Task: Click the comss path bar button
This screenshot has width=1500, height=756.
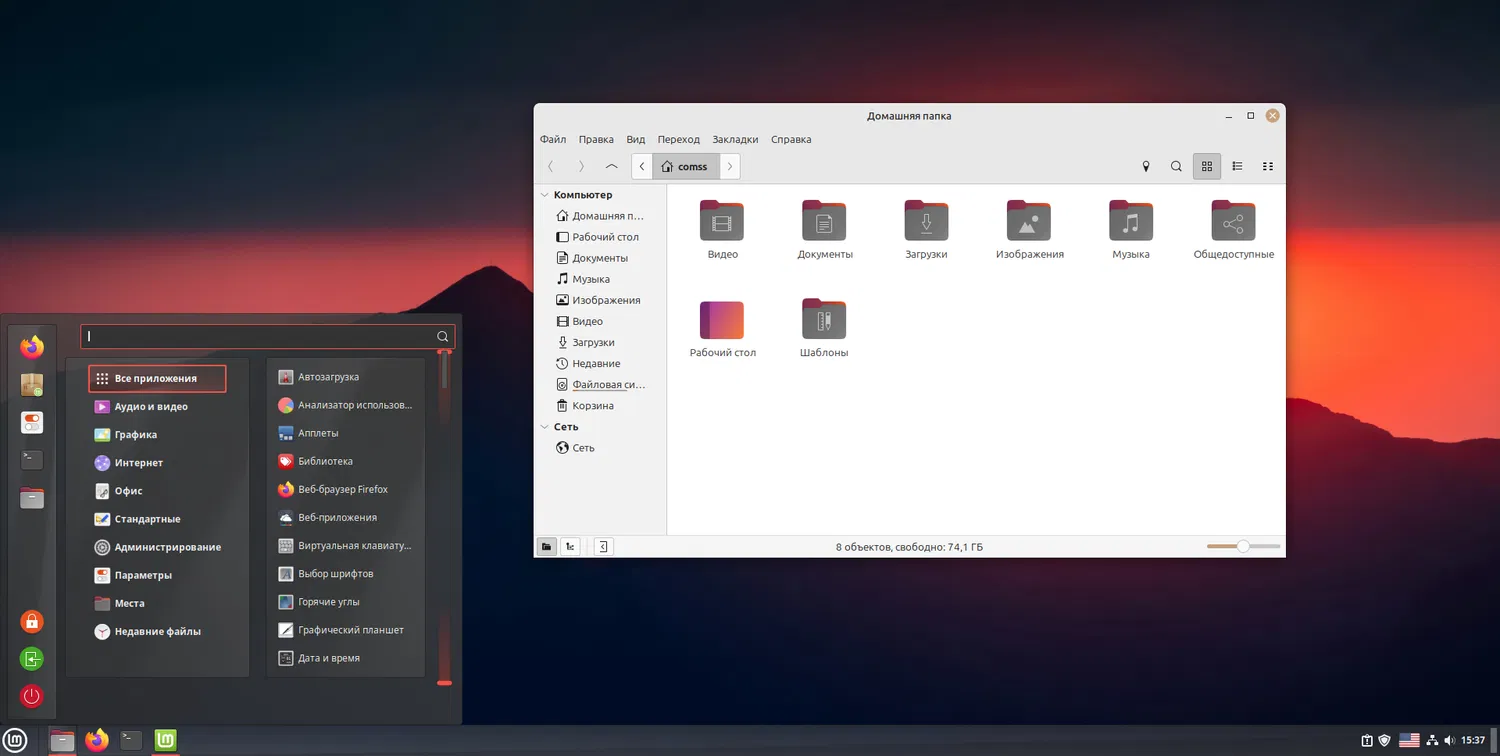Action: tap(686, 166)
